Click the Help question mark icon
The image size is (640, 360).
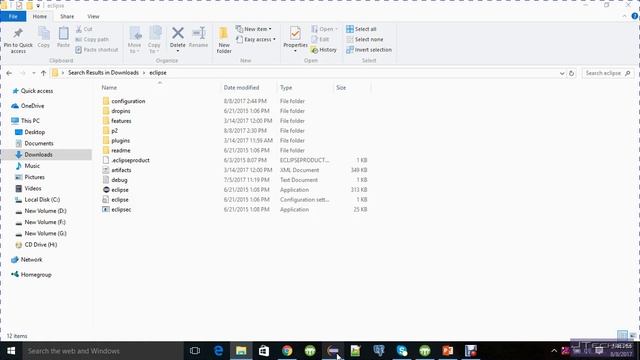[635, 16]
